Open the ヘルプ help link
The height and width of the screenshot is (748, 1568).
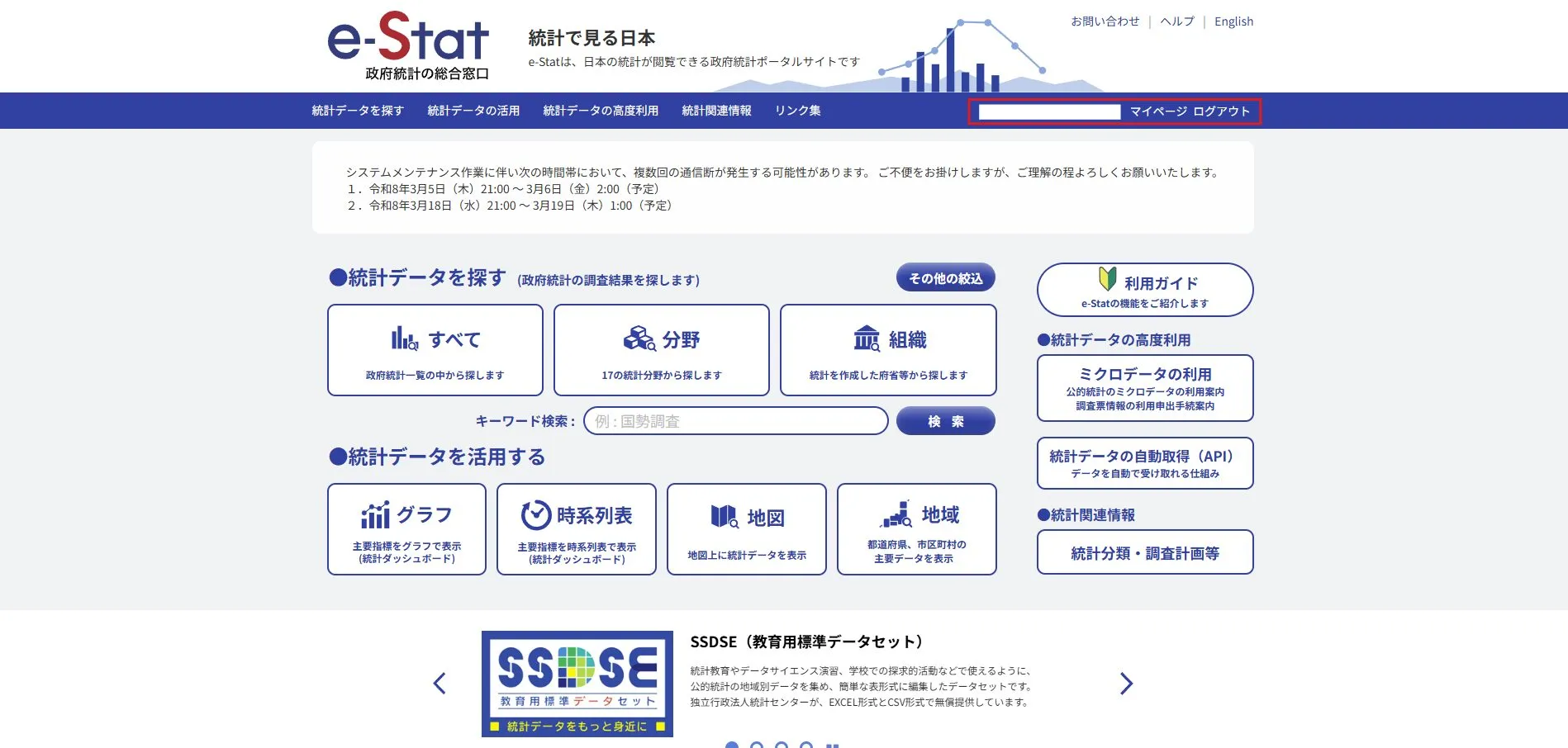click(x=1177, y=21)
